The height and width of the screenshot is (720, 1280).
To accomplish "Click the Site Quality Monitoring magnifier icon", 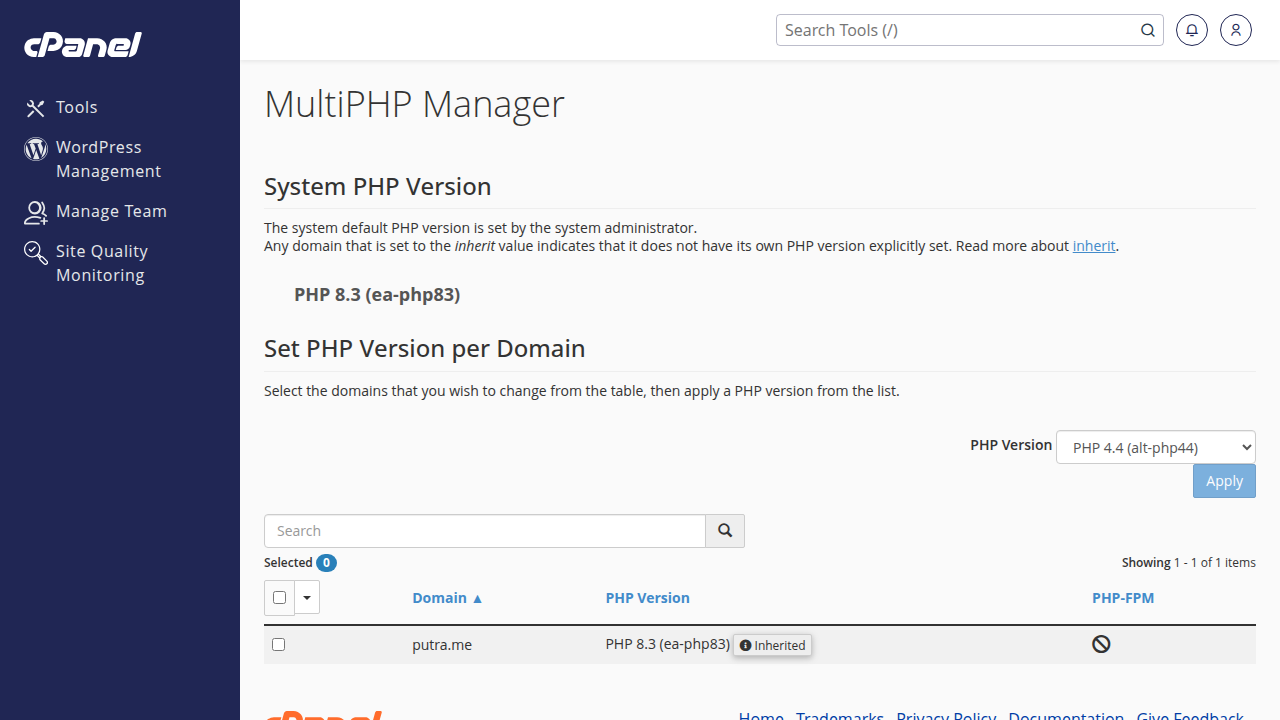I will 36,252.
